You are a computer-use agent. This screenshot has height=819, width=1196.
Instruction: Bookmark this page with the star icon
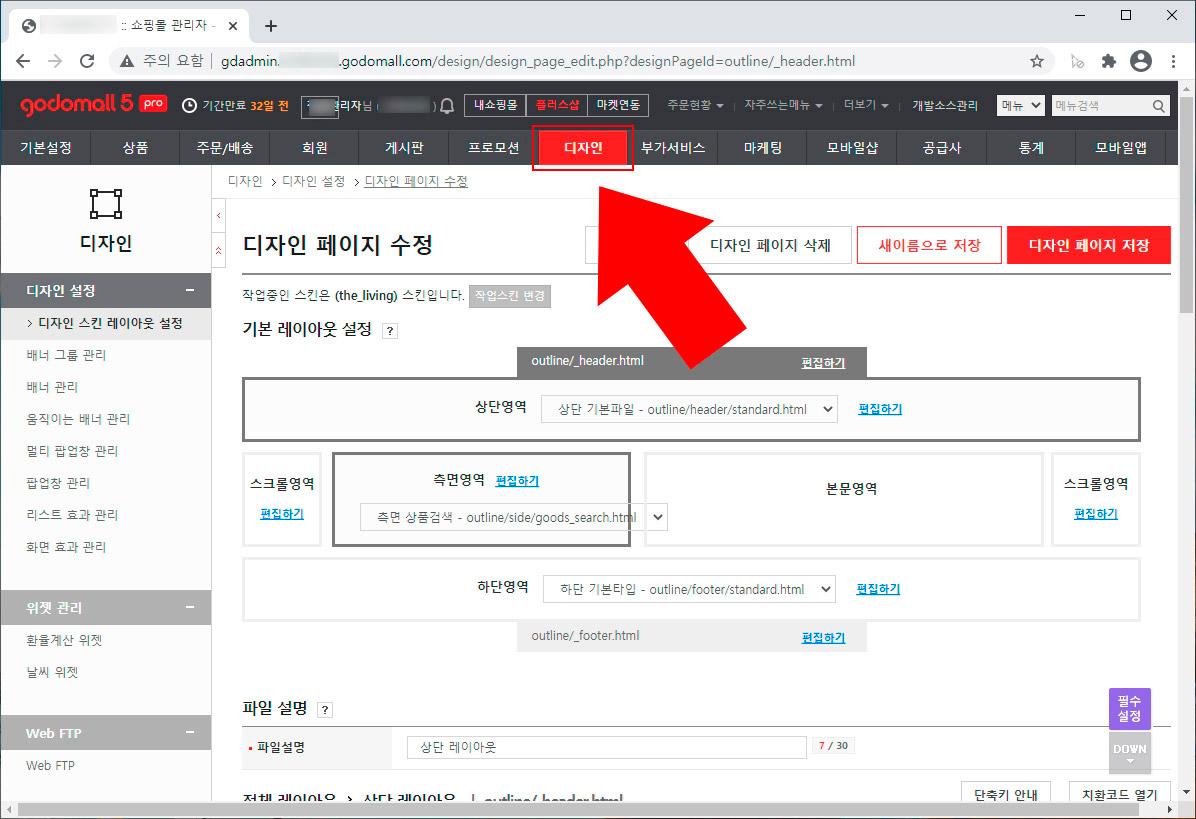[x=1037, y=61]
